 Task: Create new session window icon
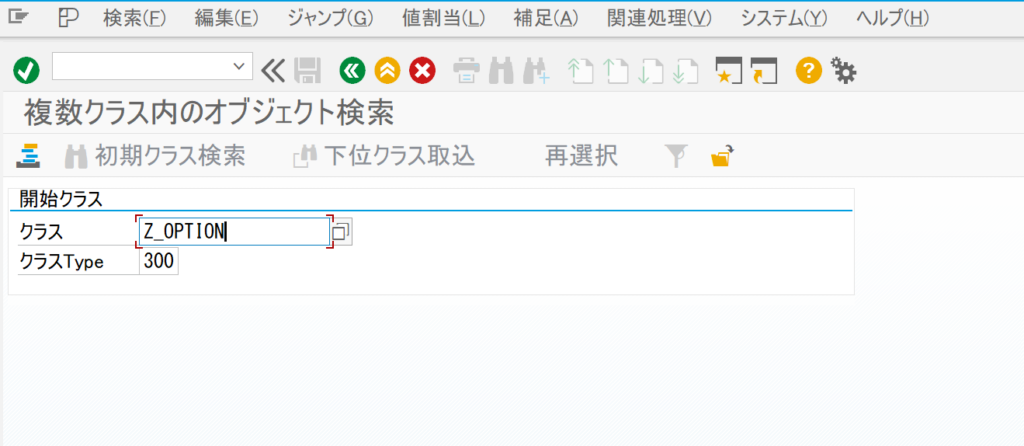coord(729,71)
